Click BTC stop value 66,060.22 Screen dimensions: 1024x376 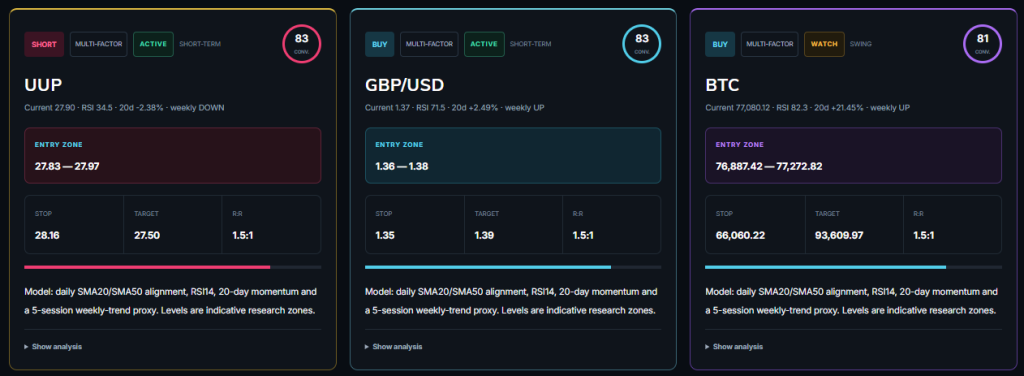(741, 235)
